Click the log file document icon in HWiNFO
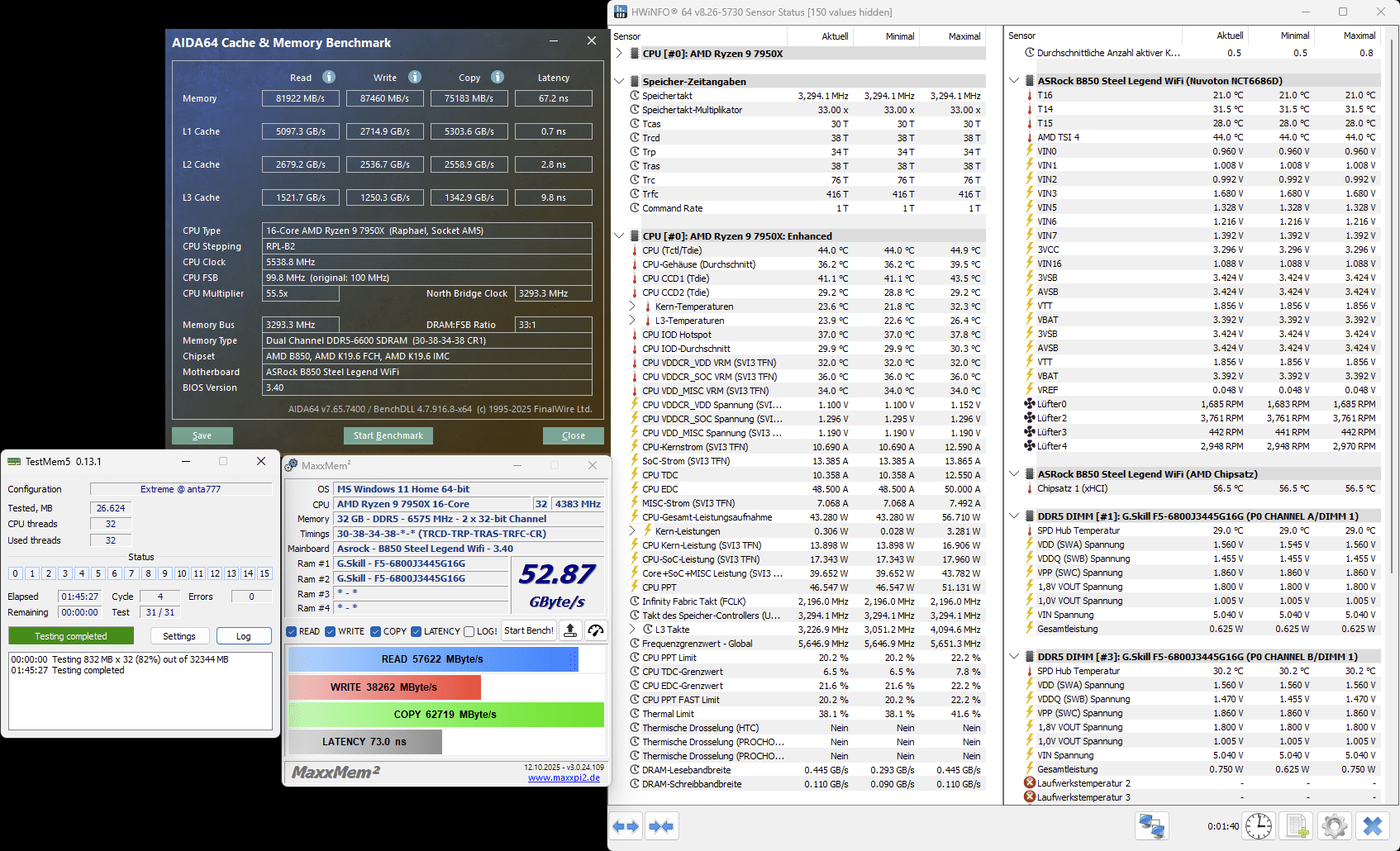The image size is (1400, 851). [1297, 826]
